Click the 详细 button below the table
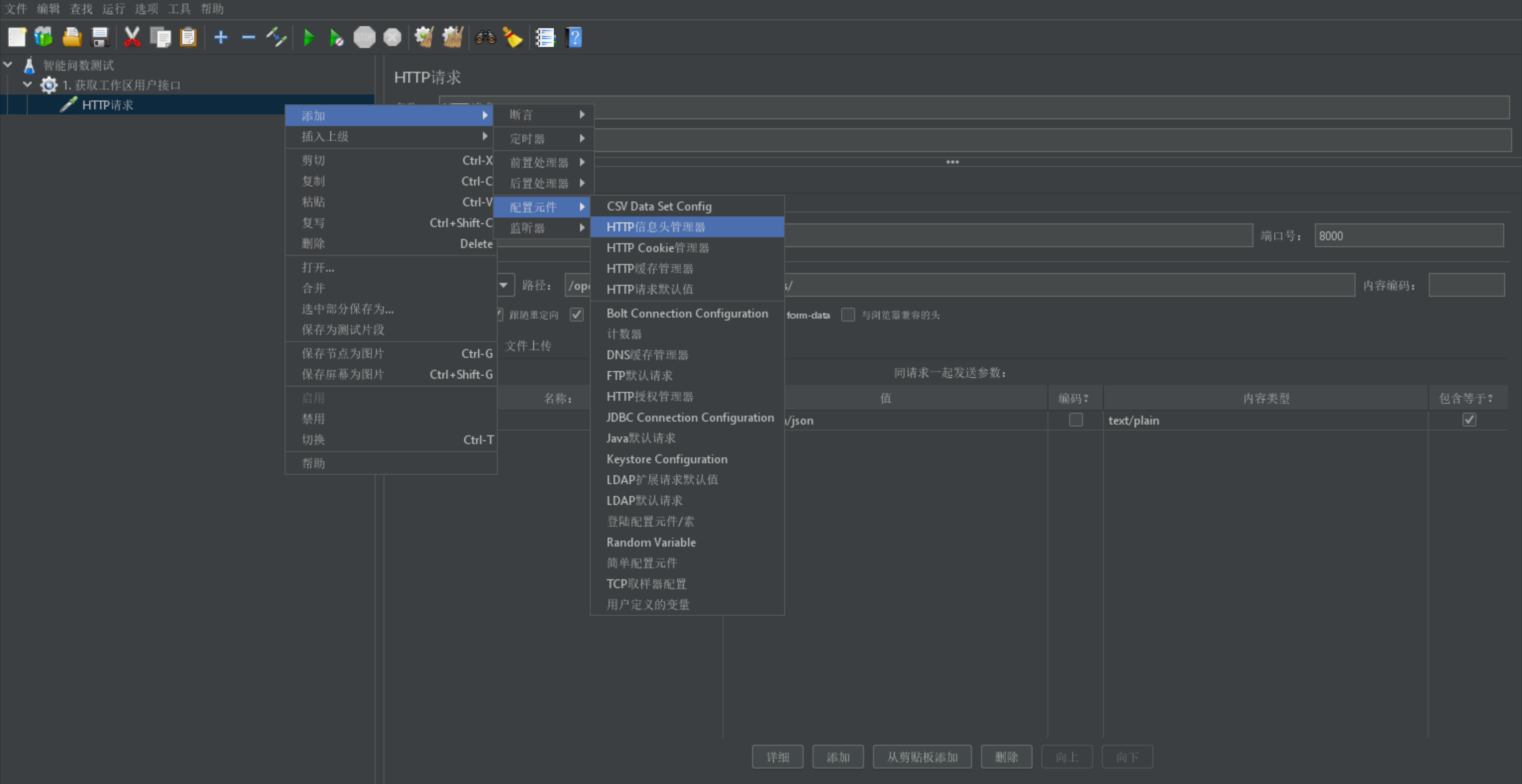 point(778,757)
